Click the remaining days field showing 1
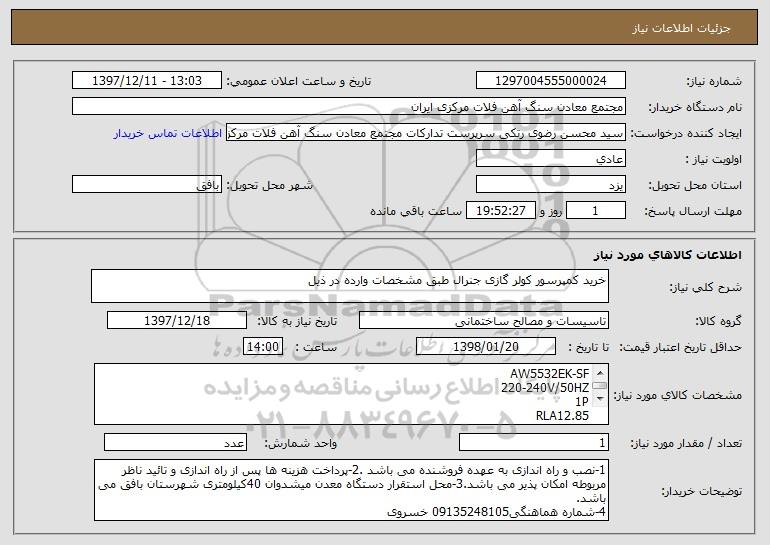The image size is (770, 545). click(596, 211)
